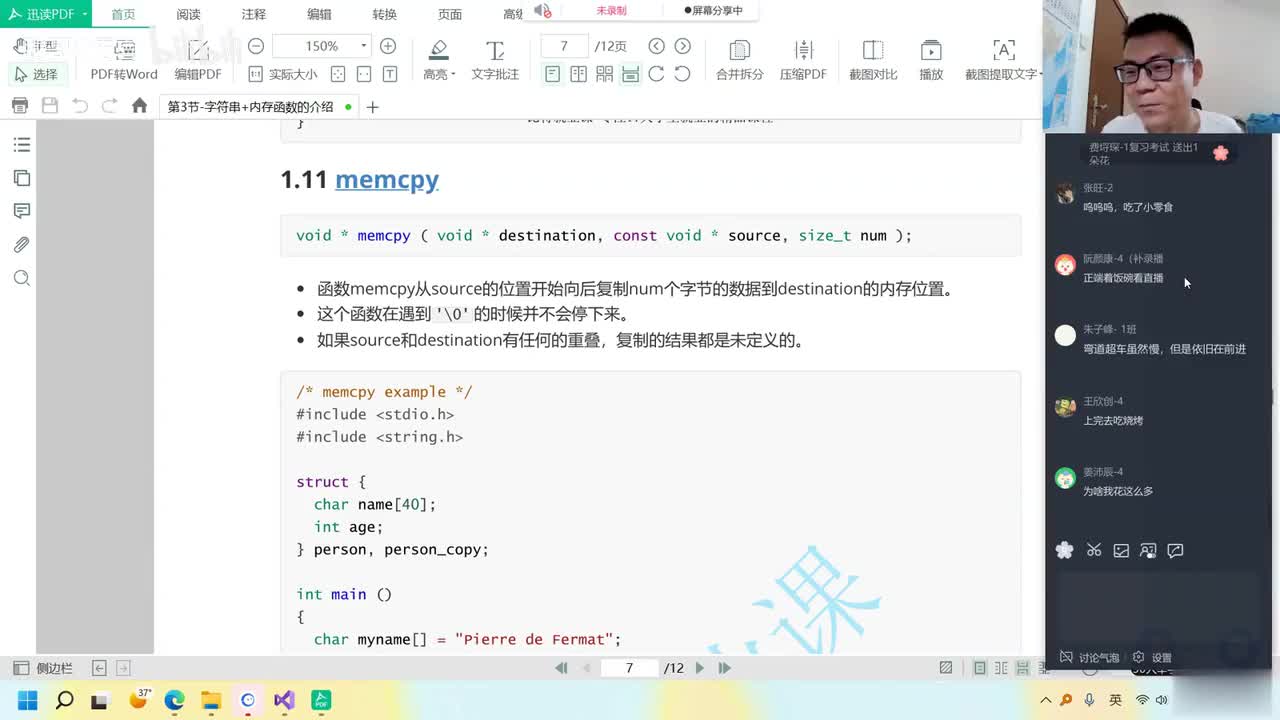Open the PDF转Word converter
Image resolution: width=1280 pixels, height=720 pixels.
(x=124, y=60)
